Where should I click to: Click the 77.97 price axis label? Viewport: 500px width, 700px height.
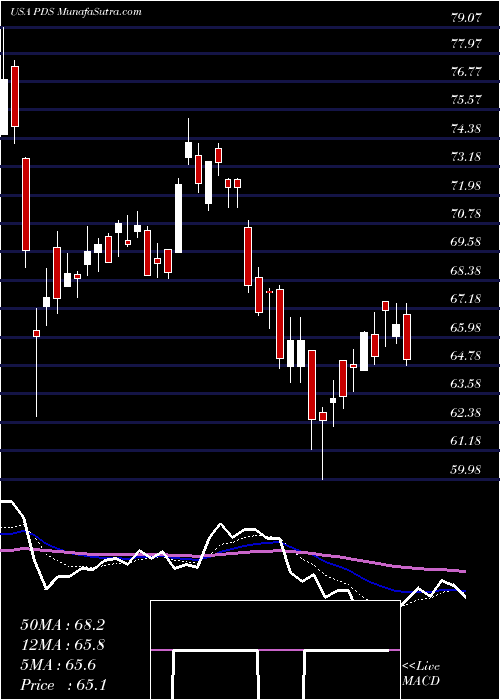[x=465, y=44]
